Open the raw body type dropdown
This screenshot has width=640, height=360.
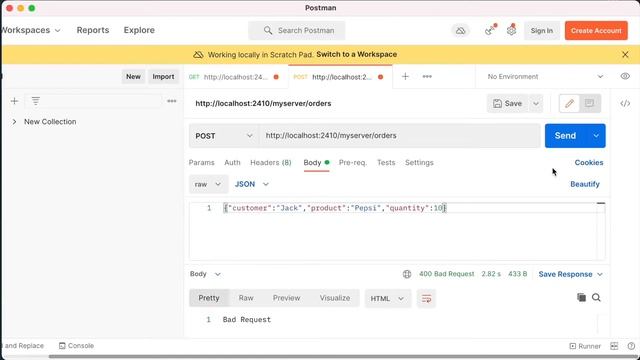tap(208, 184)
